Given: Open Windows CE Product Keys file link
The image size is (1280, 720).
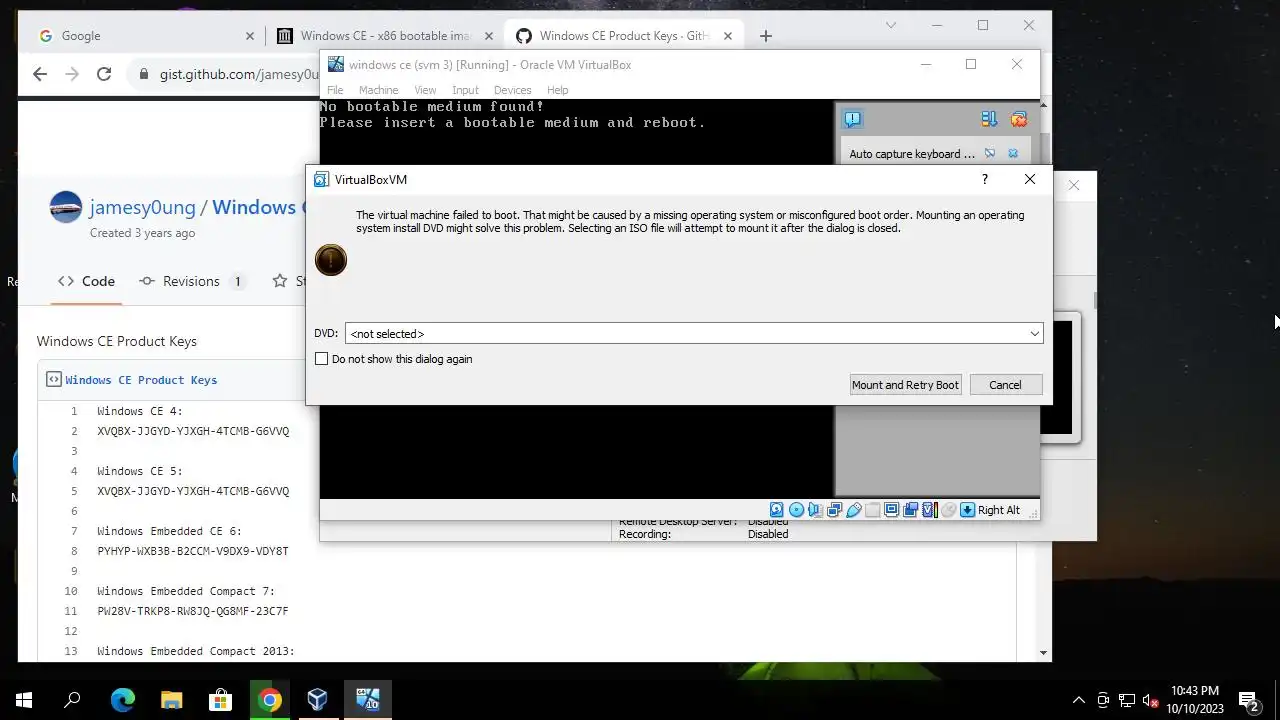Looking at the screenshot, I should pyautogui.click(x=141, y=380).
